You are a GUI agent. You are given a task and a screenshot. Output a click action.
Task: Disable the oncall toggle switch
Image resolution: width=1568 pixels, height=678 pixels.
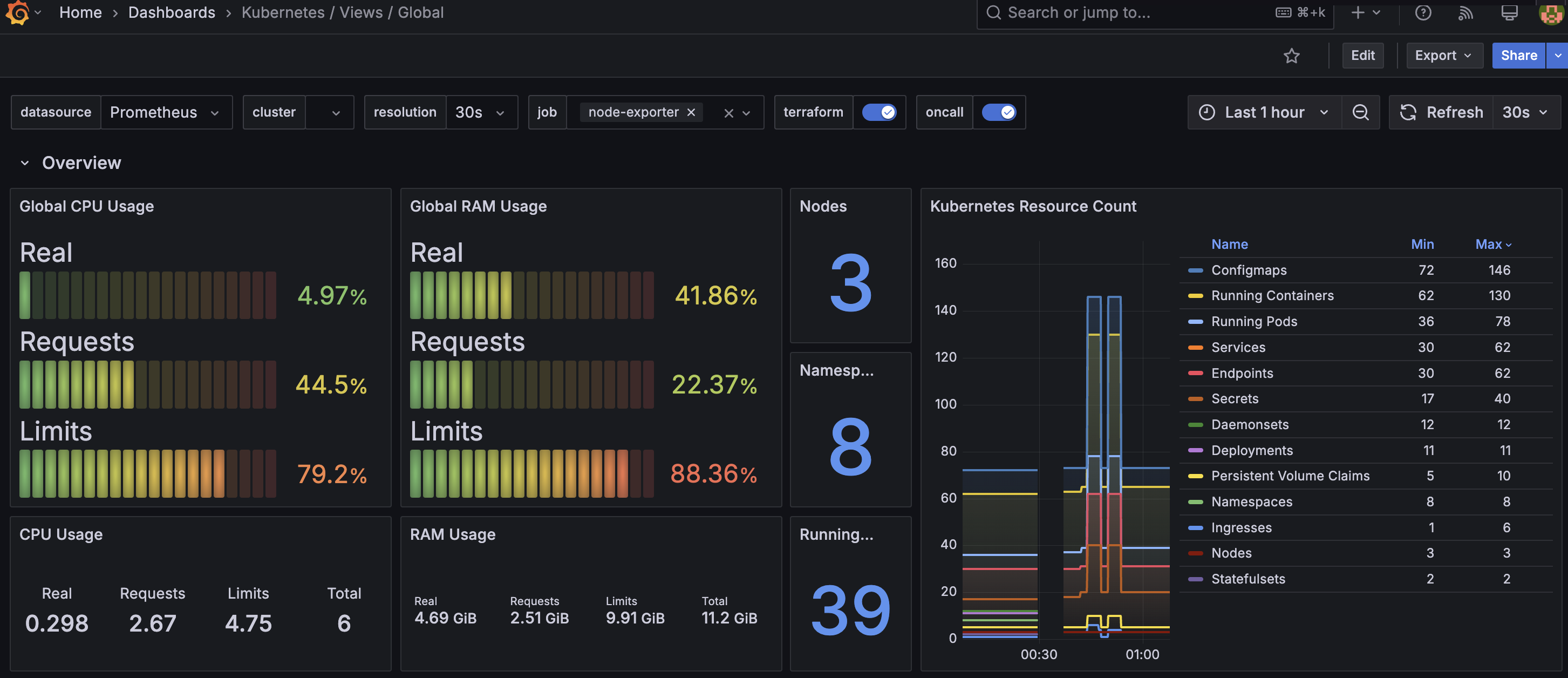999,113
